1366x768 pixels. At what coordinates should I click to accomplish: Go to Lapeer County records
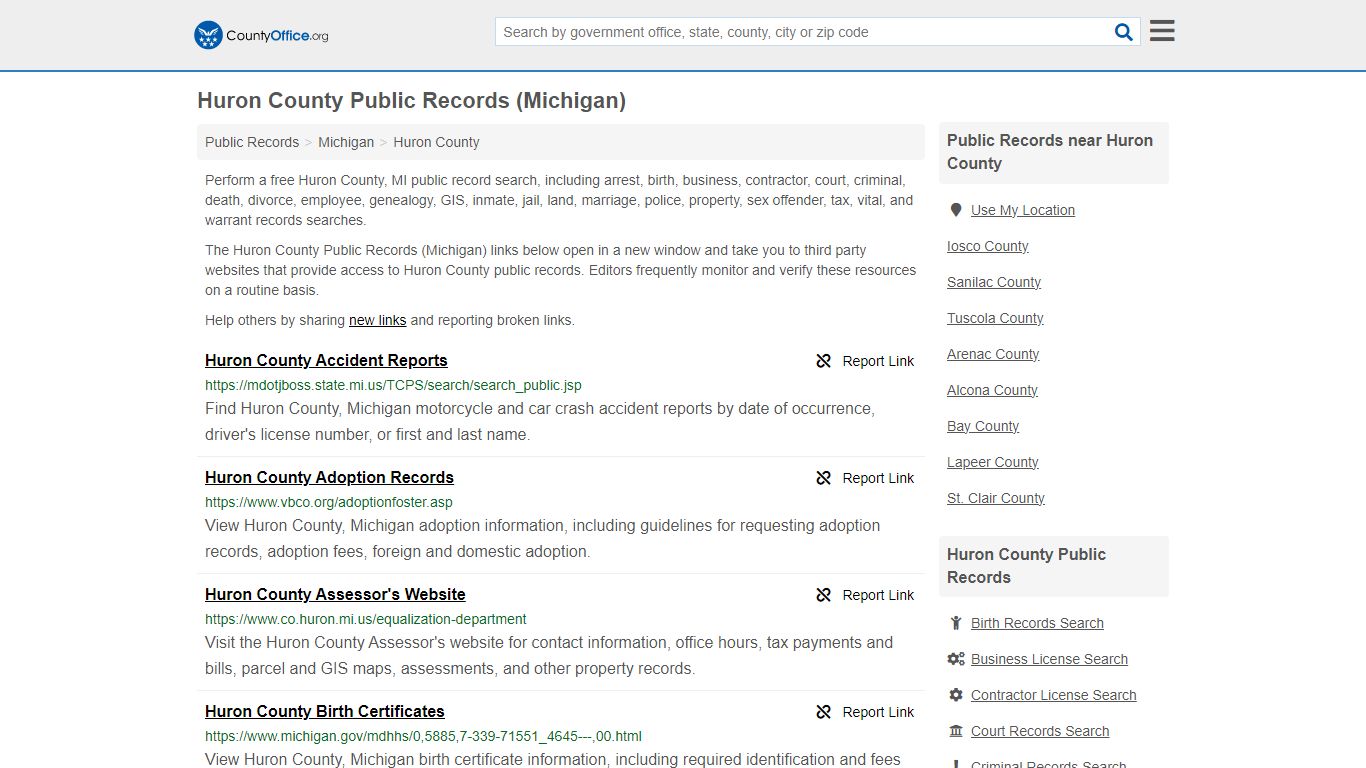point(993,462)
